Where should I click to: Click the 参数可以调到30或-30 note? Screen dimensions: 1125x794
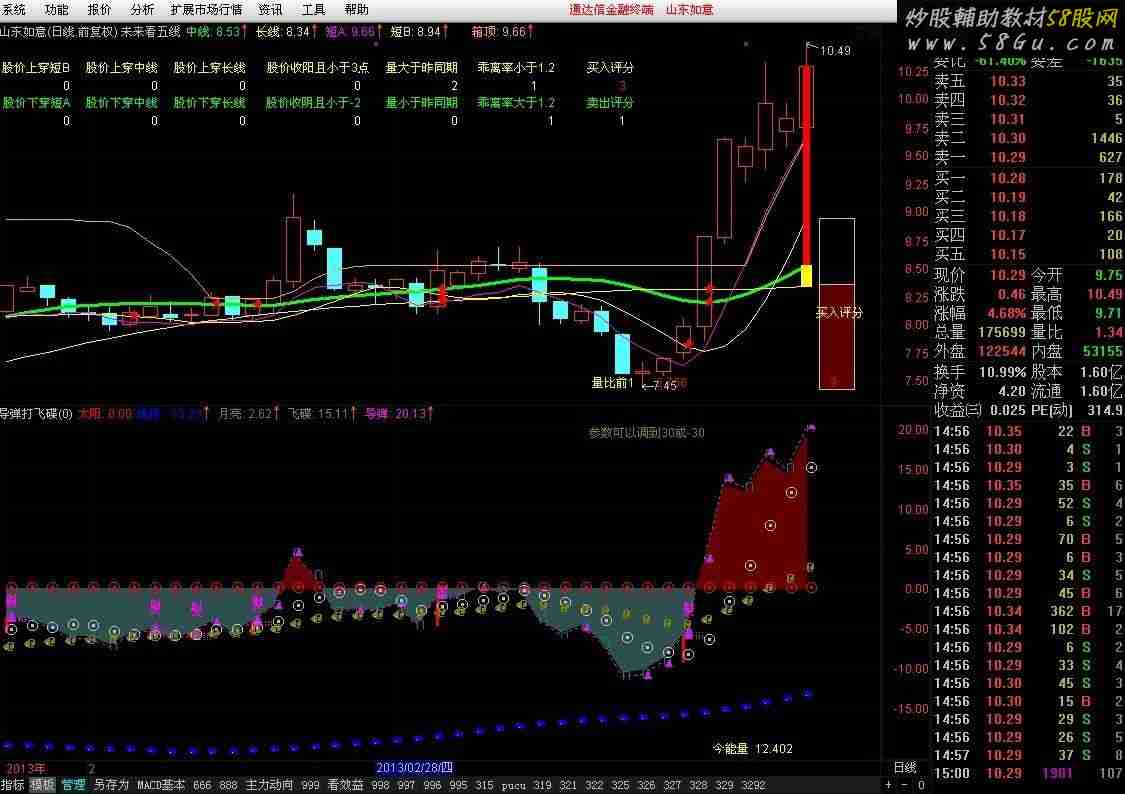tap(646, 433)
